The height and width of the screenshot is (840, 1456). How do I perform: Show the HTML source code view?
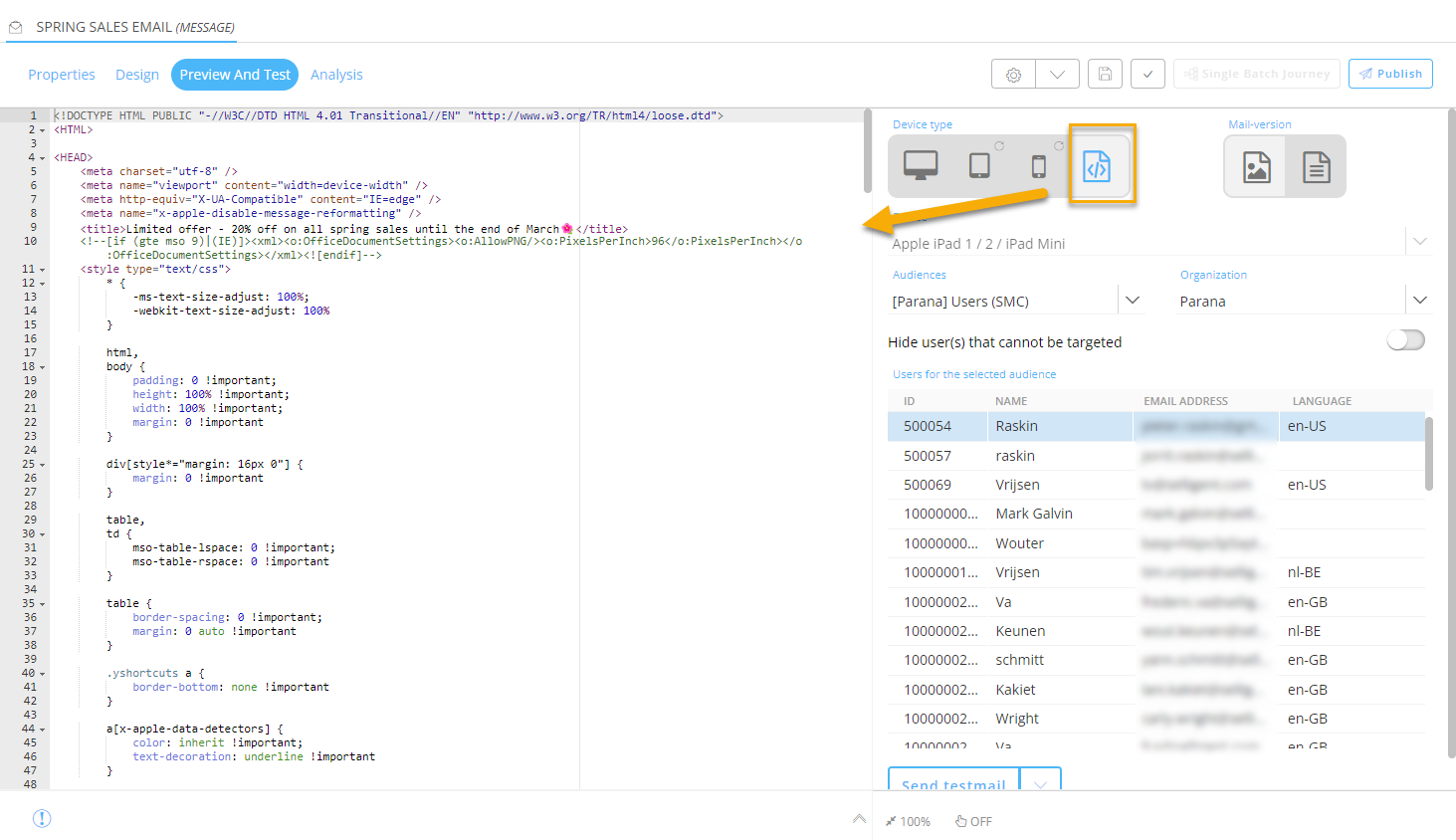(x=1097, y=167)
